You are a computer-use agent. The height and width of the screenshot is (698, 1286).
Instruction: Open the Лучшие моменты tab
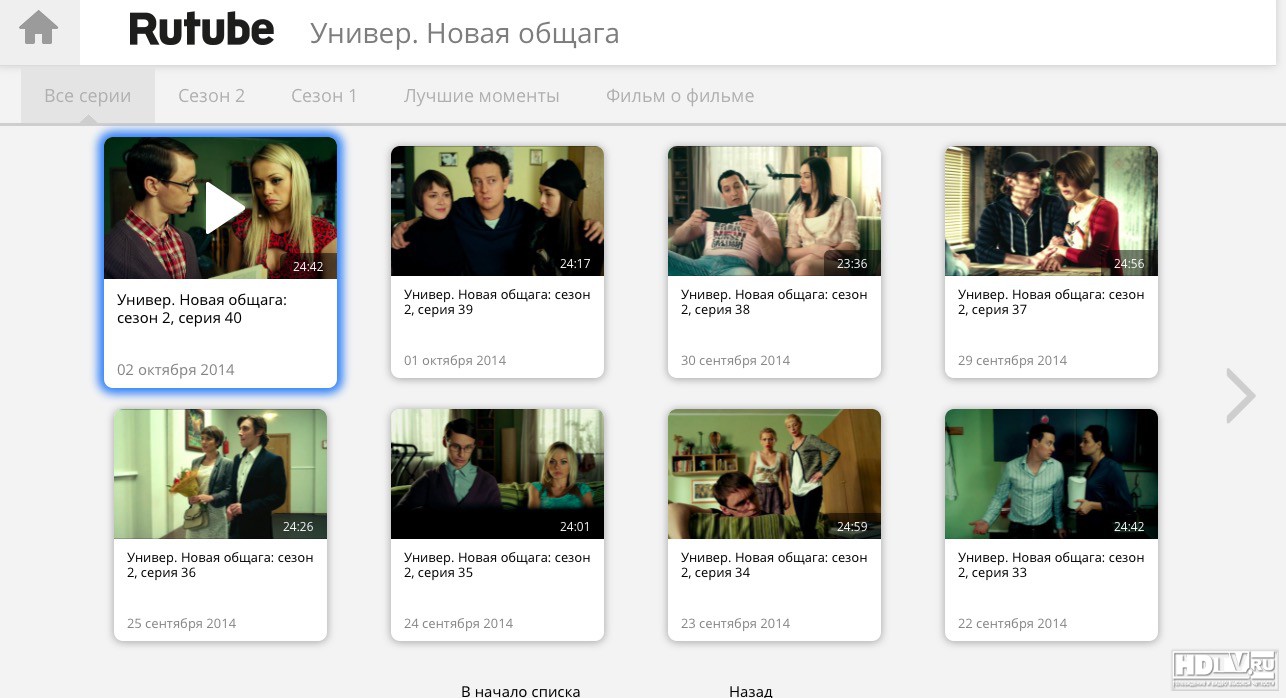(x=481, y=97)
